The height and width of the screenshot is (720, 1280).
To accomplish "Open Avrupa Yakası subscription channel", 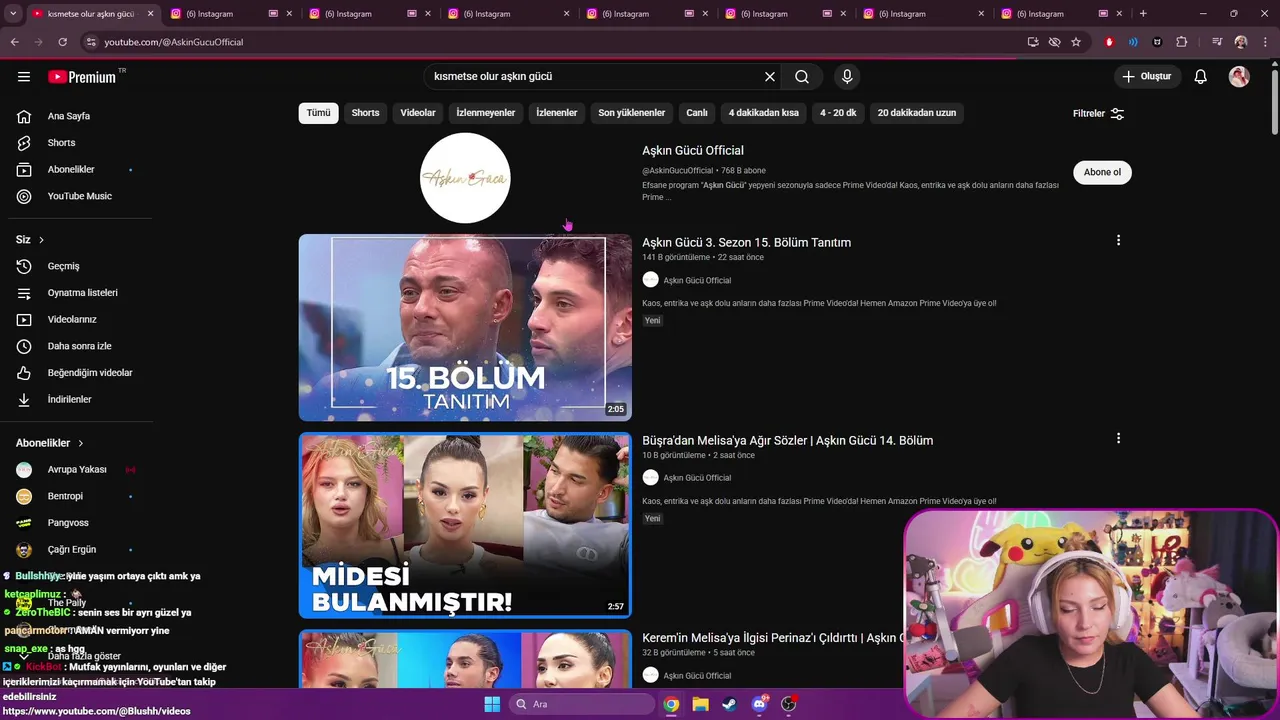I will click(x=76, y=470).
